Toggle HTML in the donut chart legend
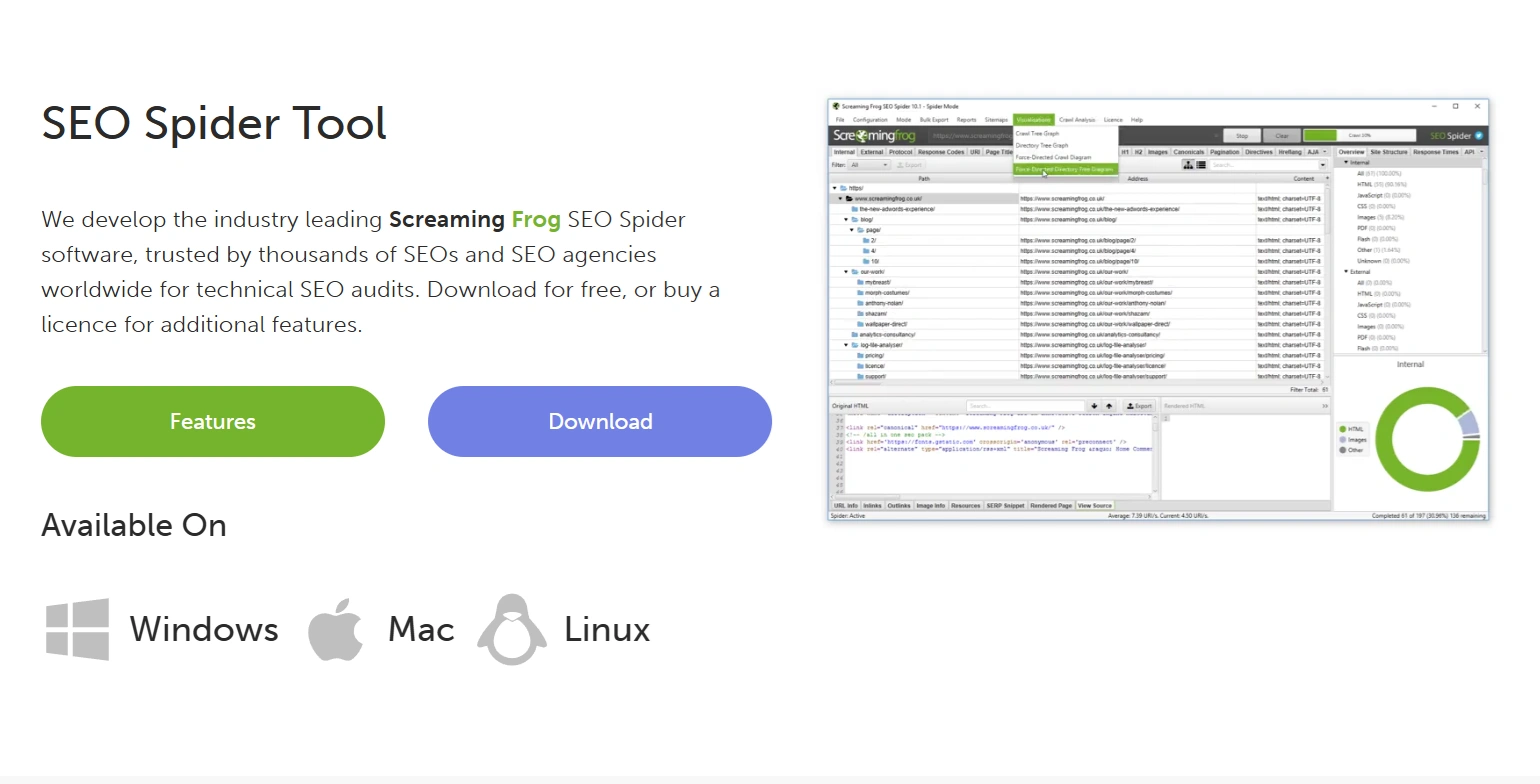The image size is (1540, 784). tap(1351, 428)
